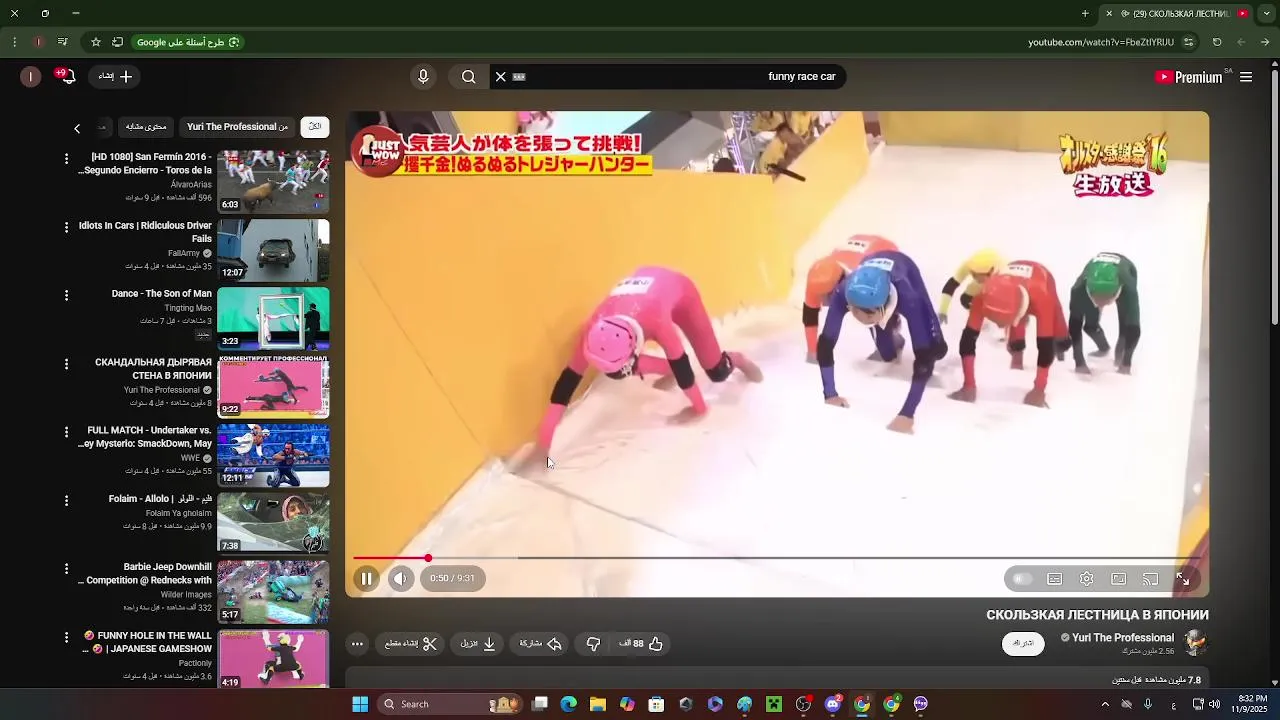1280x720 pixels.
Task: Click the youtube.com address bar URL
Action: 1101,42
